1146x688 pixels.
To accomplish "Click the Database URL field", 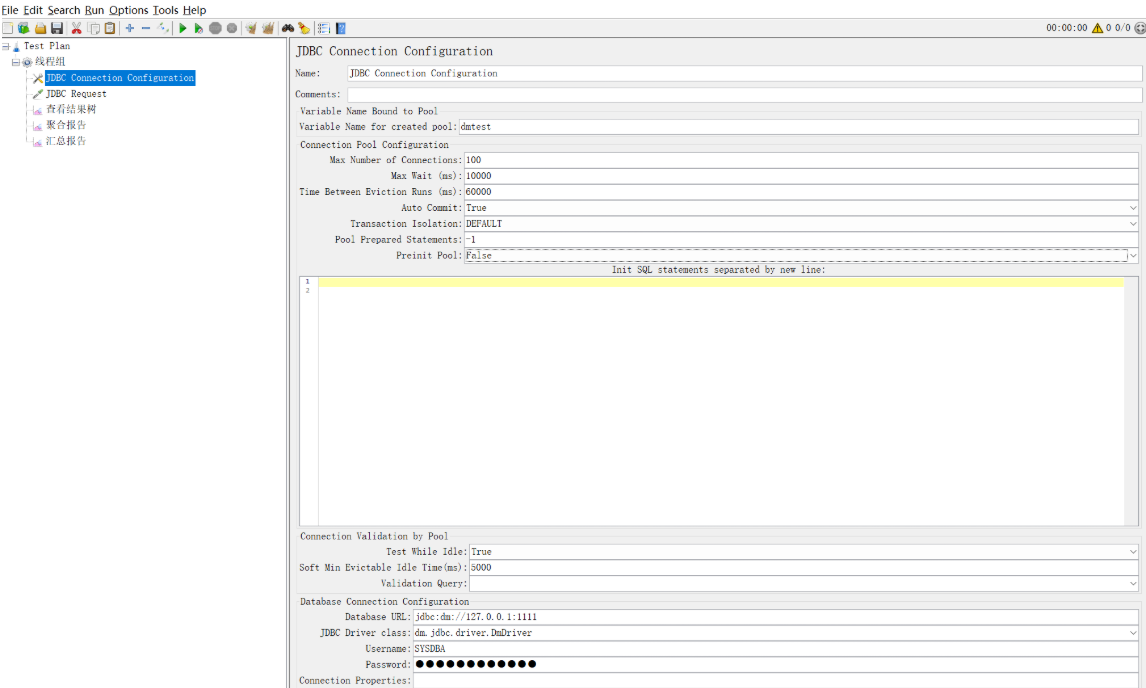I will 775,616.
